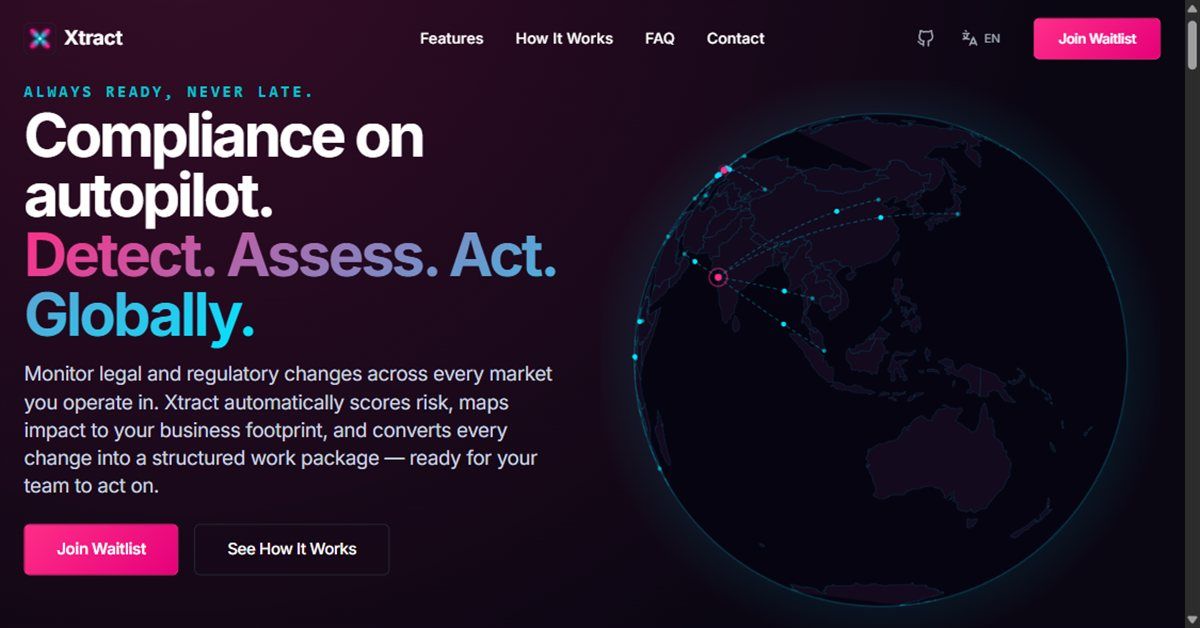This screenshot has width=1200, height=628.
Task: Click the "Detect. Assess. Act." gradient text
Action: [291, 256]
